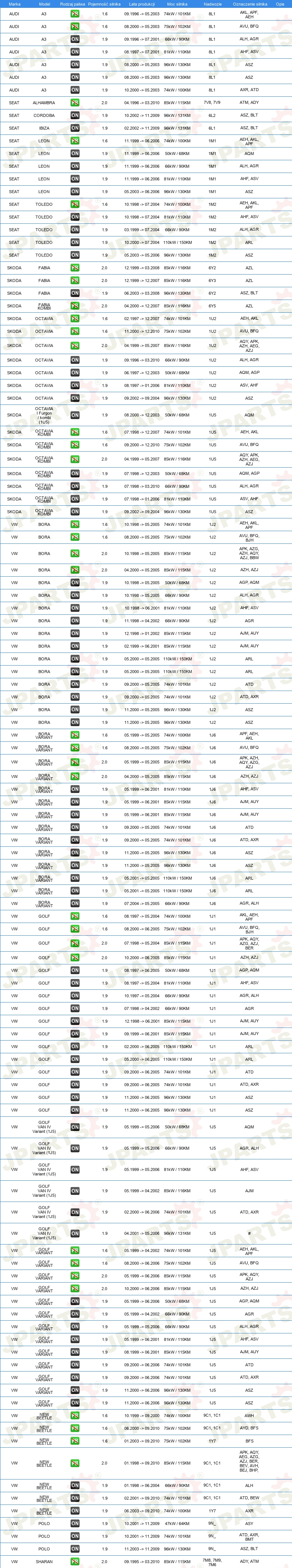This screenshot has height=1568, width=292.
Task: Click the Lata produkcji column header
Action: [142, 4]
